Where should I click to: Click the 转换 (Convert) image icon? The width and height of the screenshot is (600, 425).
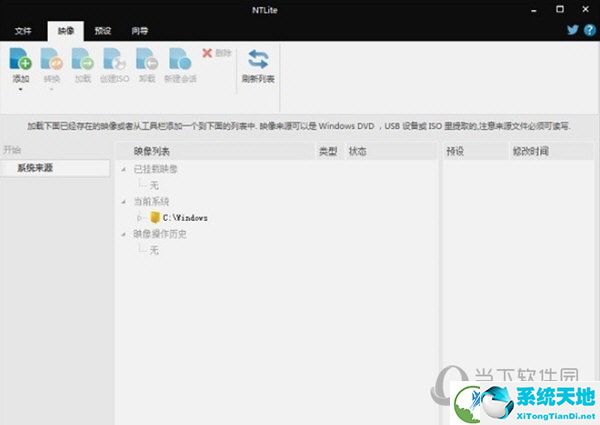(52, 59)
